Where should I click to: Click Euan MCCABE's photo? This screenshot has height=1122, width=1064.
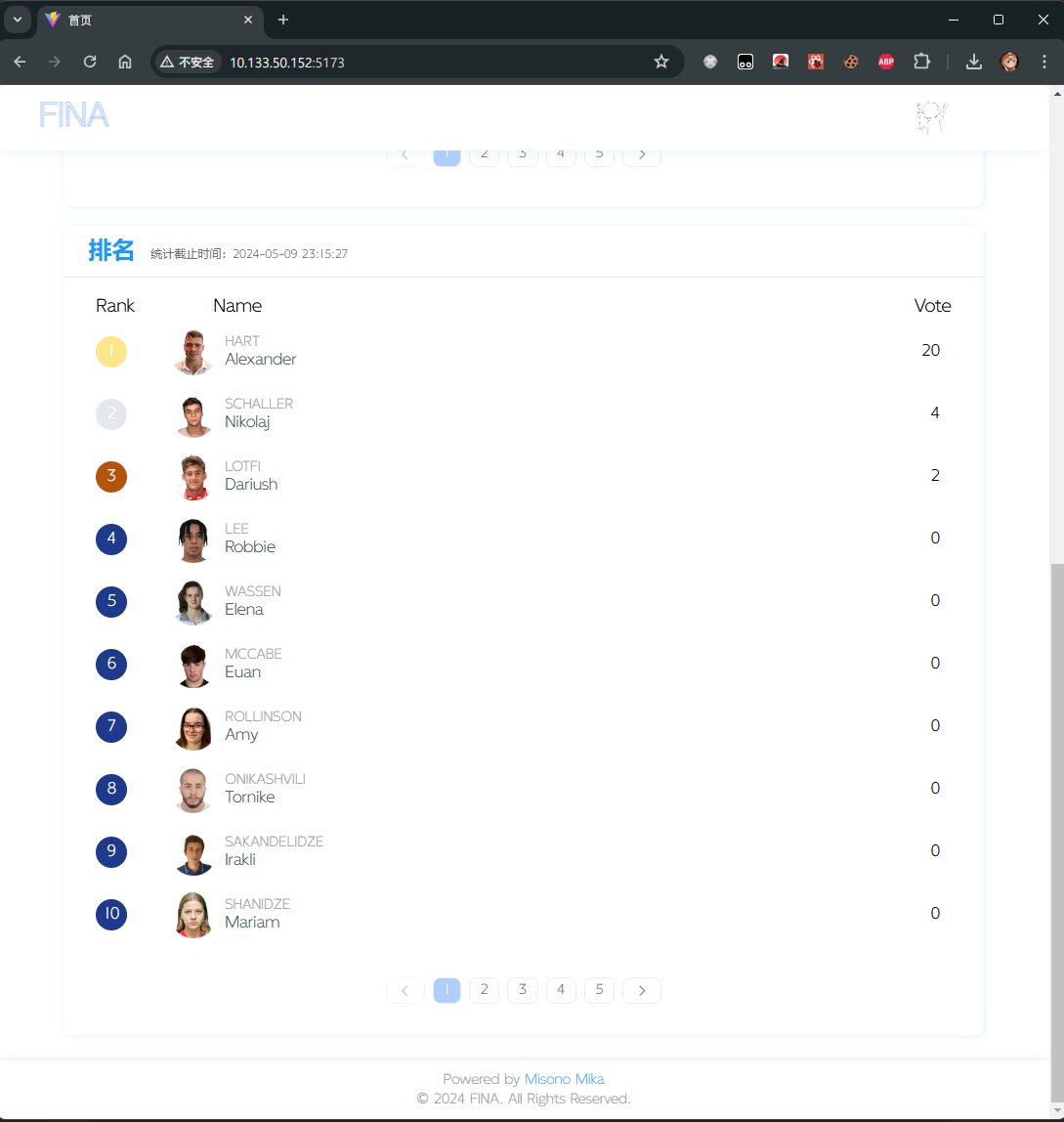193,666
